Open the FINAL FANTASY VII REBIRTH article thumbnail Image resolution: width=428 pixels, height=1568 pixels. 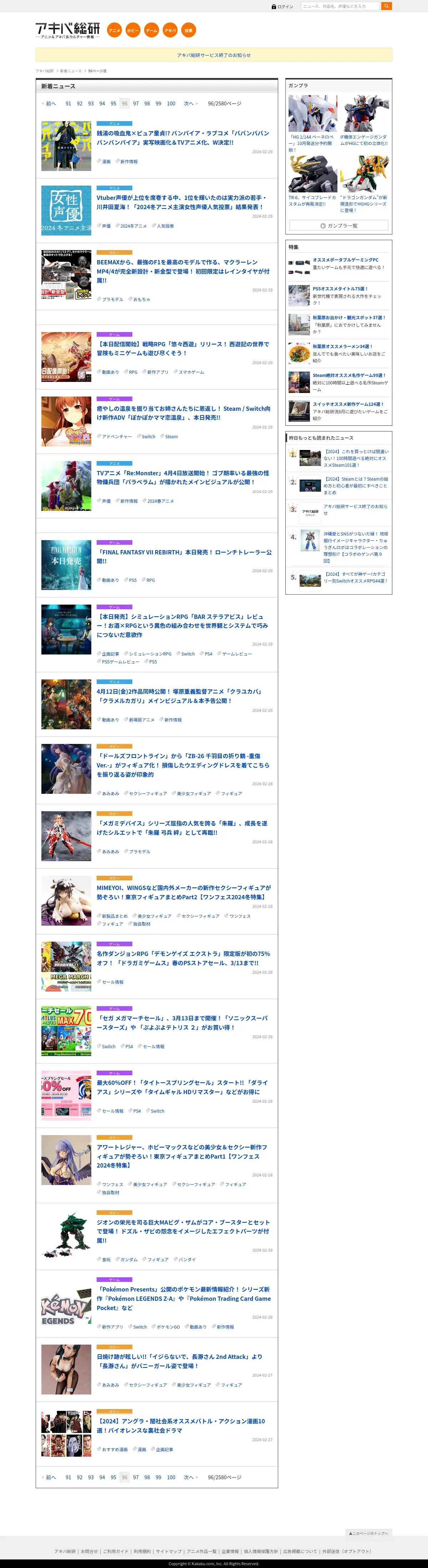(66, 565)
